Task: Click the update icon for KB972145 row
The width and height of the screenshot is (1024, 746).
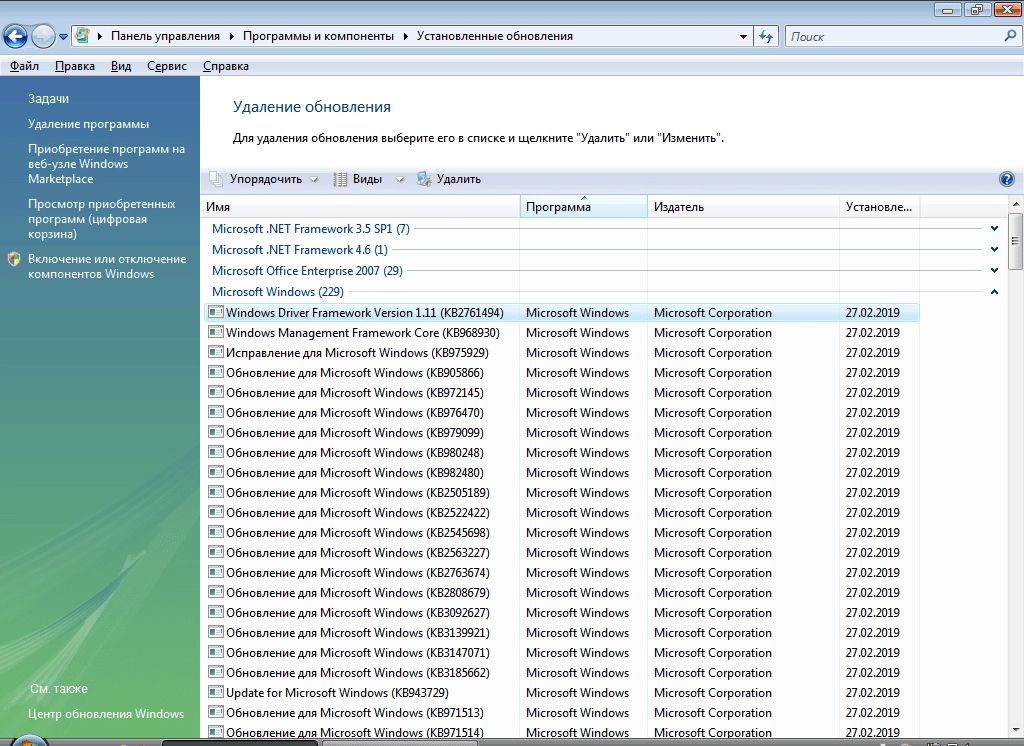Action: click(216, 393)
